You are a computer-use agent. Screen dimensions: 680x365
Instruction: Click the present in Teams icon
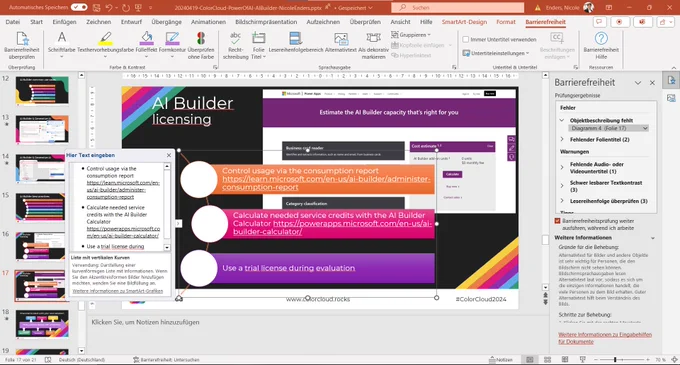pos(642,22)
